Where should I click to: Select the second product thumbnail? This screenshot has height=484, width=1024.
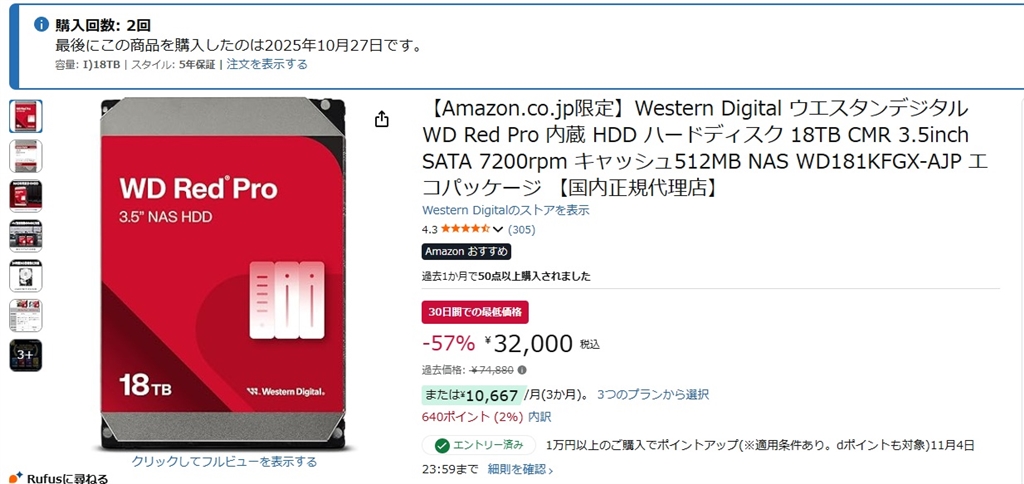pyautogui.click(x=25, y=156)
